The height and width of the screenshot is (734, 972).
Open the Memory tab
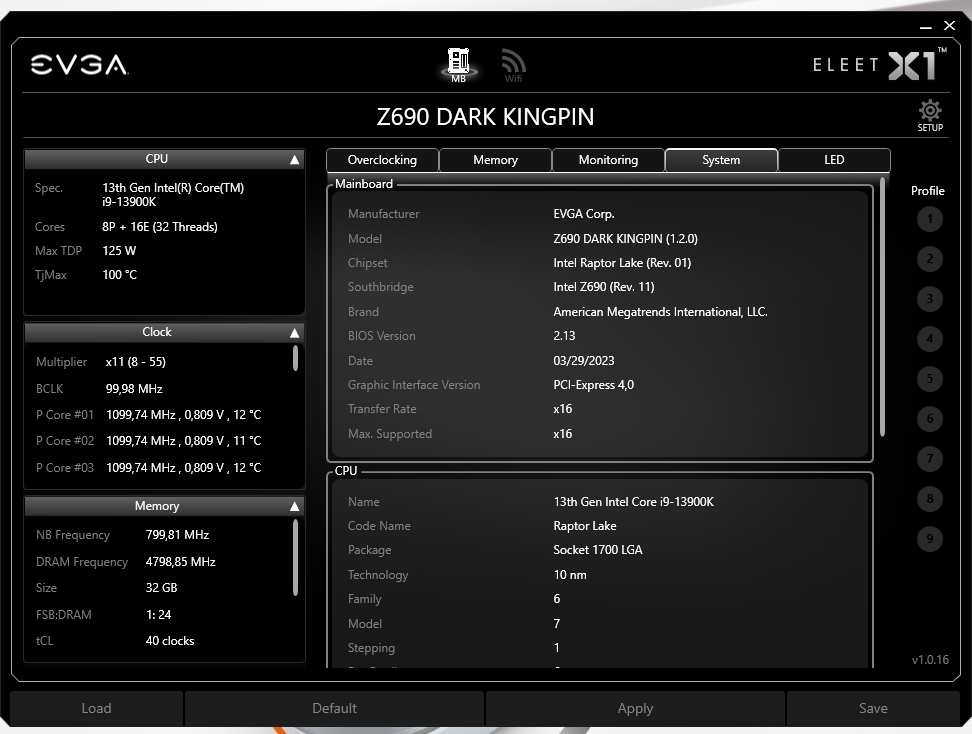(495, 159)
